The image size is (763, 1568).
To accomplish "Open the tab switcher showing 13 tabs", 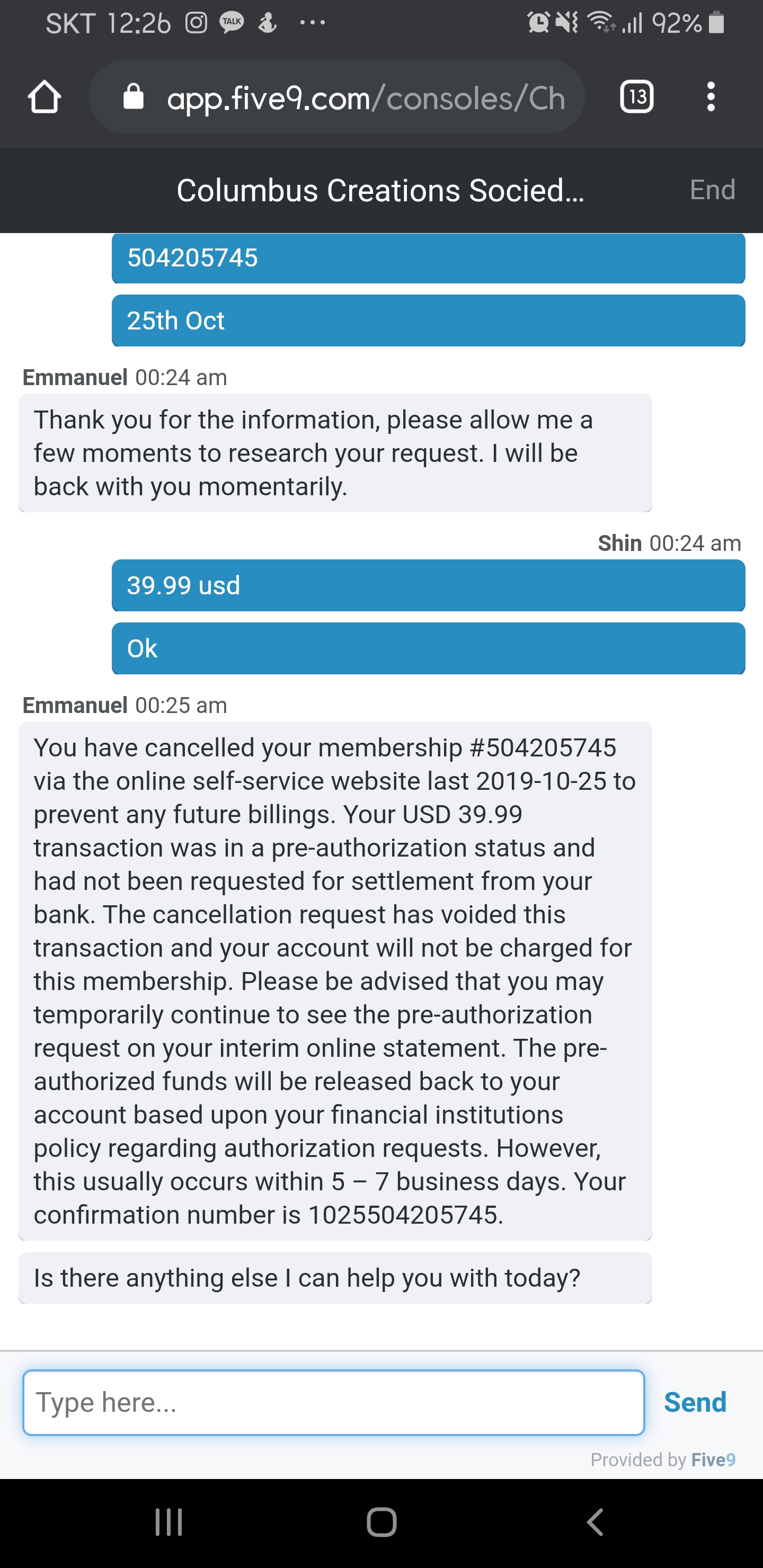I will click(636, 97).
